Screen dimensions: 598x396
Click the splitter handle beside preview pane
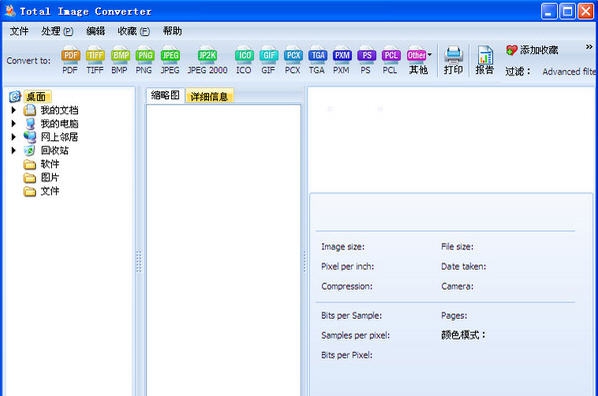[x=305, y=261]
